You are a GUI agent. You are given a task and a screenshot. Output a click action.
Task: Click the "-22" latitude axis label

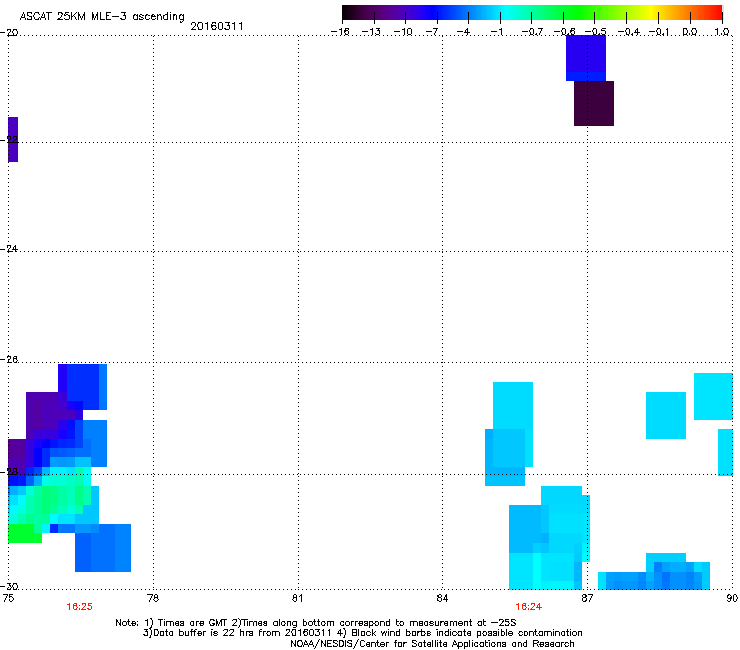coord(10,139)
